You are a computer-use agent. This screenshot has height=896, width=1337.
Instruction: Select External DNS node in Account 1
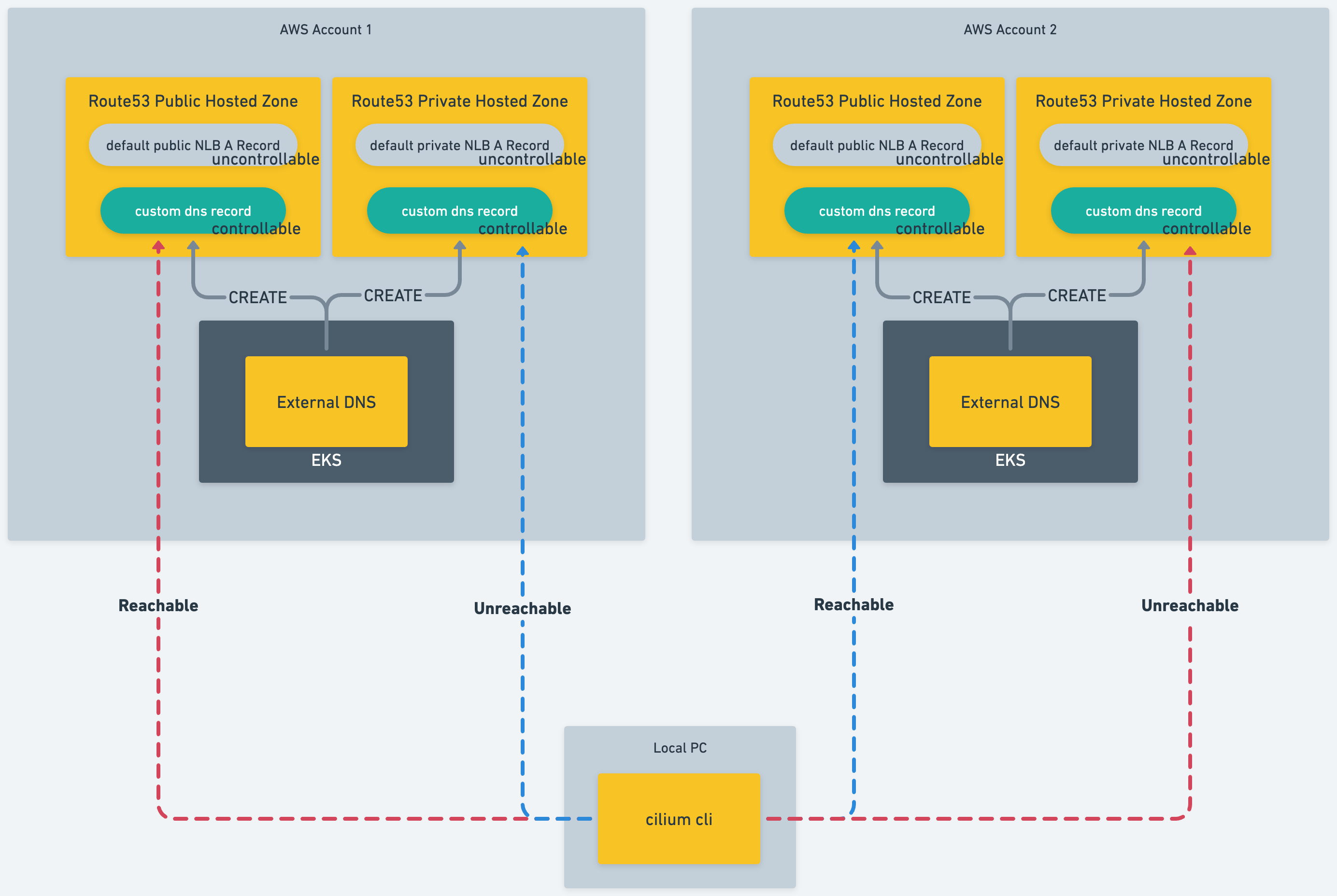(326, 402)
